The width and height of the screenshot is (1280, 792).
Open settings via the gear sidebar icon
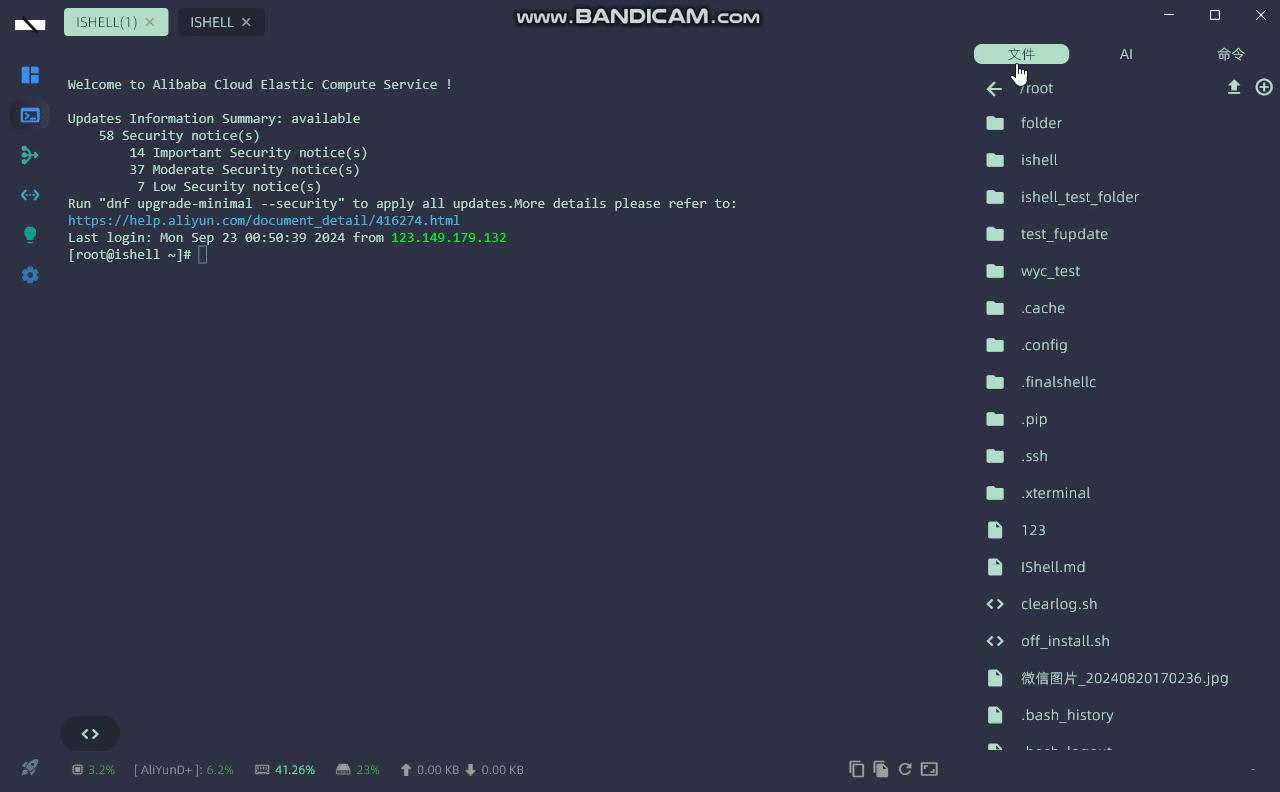(x=30, y=275)
